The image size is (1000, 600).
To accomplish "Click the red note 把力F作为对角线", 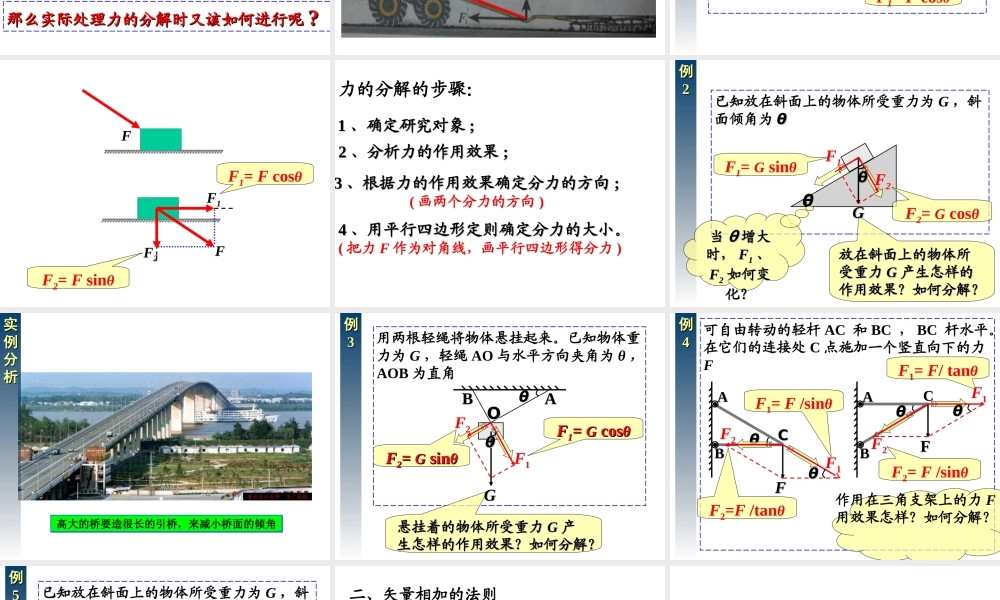I will click(x=480, y=248).
